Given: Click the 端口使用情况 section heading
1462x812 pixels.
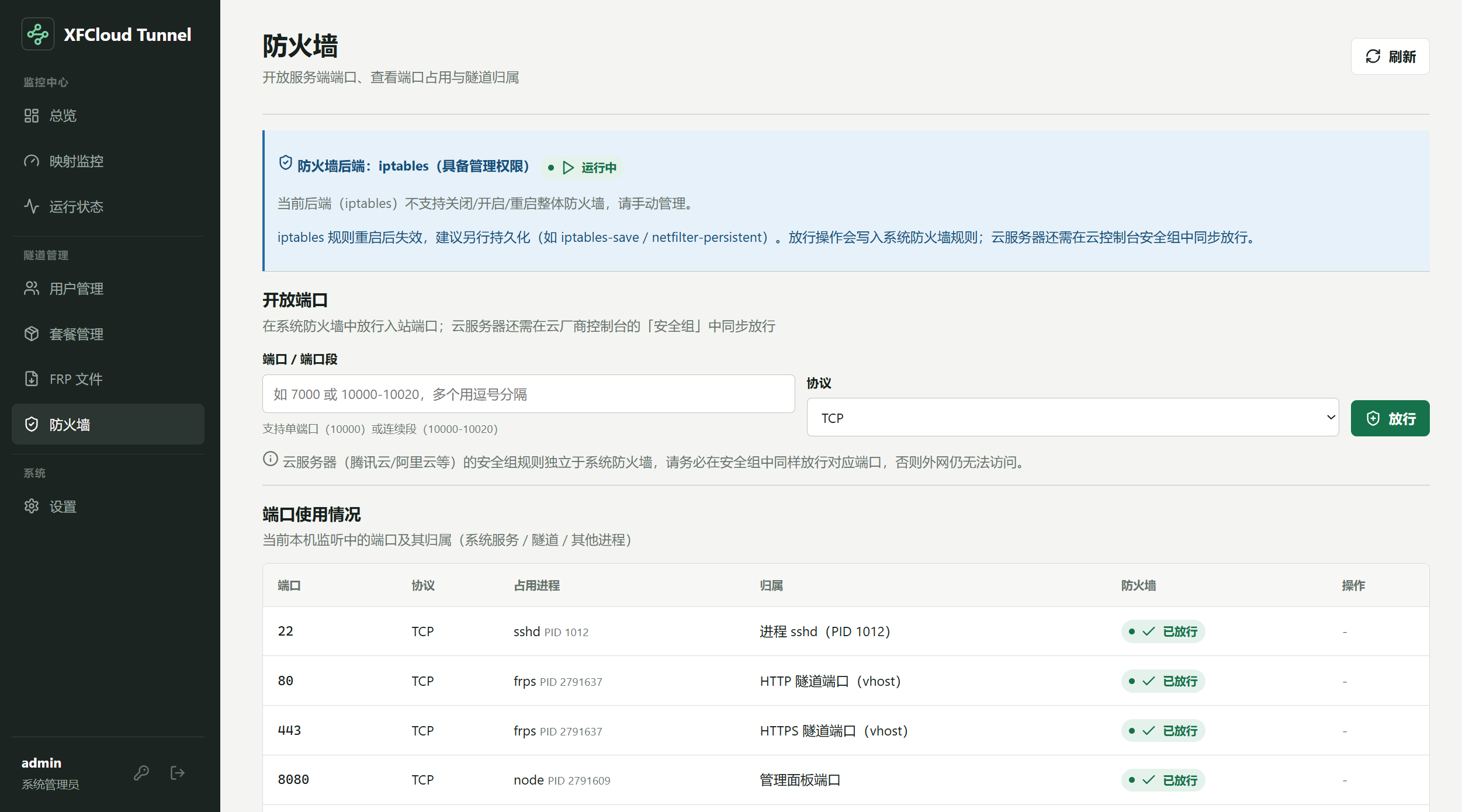Looking at the screenshot, I should click(311, 515).
